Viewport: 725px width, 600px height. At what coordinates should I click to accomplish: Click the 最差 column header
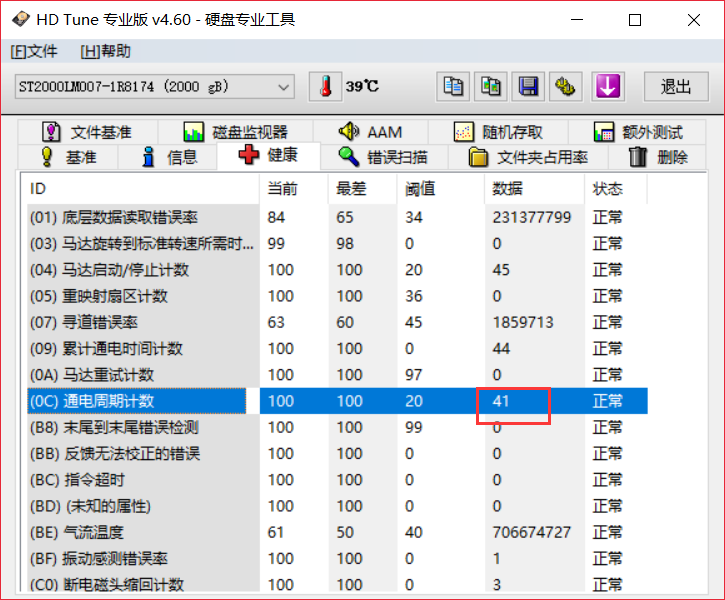click(362, 189)
